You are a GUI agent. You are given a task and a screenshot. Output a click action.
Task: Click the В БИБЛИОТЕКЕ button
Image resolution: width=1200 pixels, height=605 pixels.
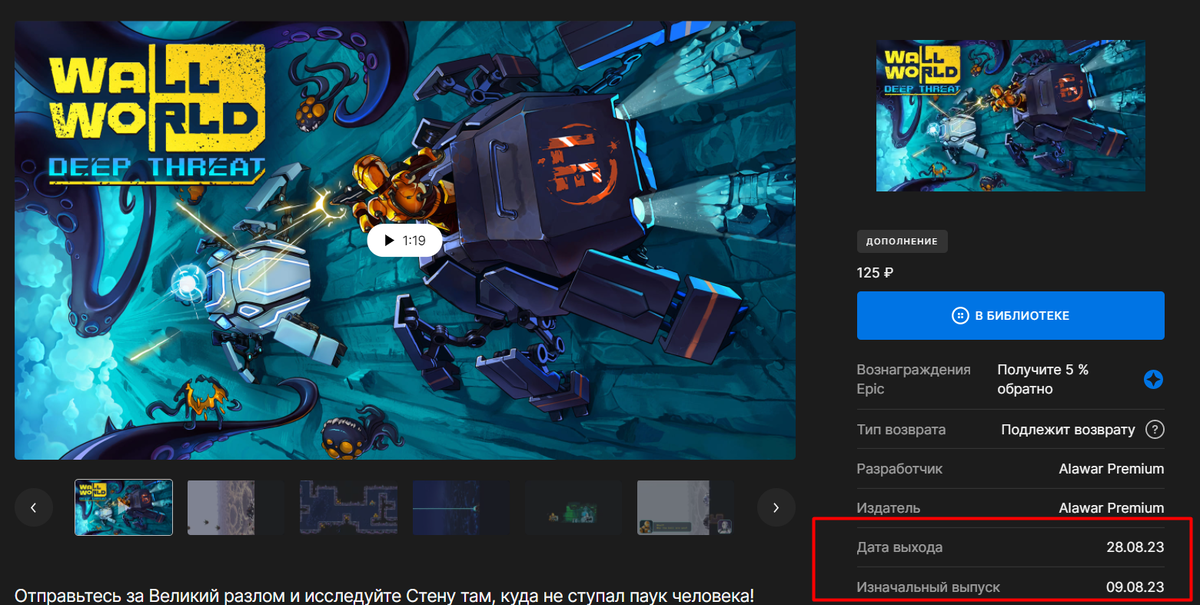pyautogui.click(x=1011, y=316)
